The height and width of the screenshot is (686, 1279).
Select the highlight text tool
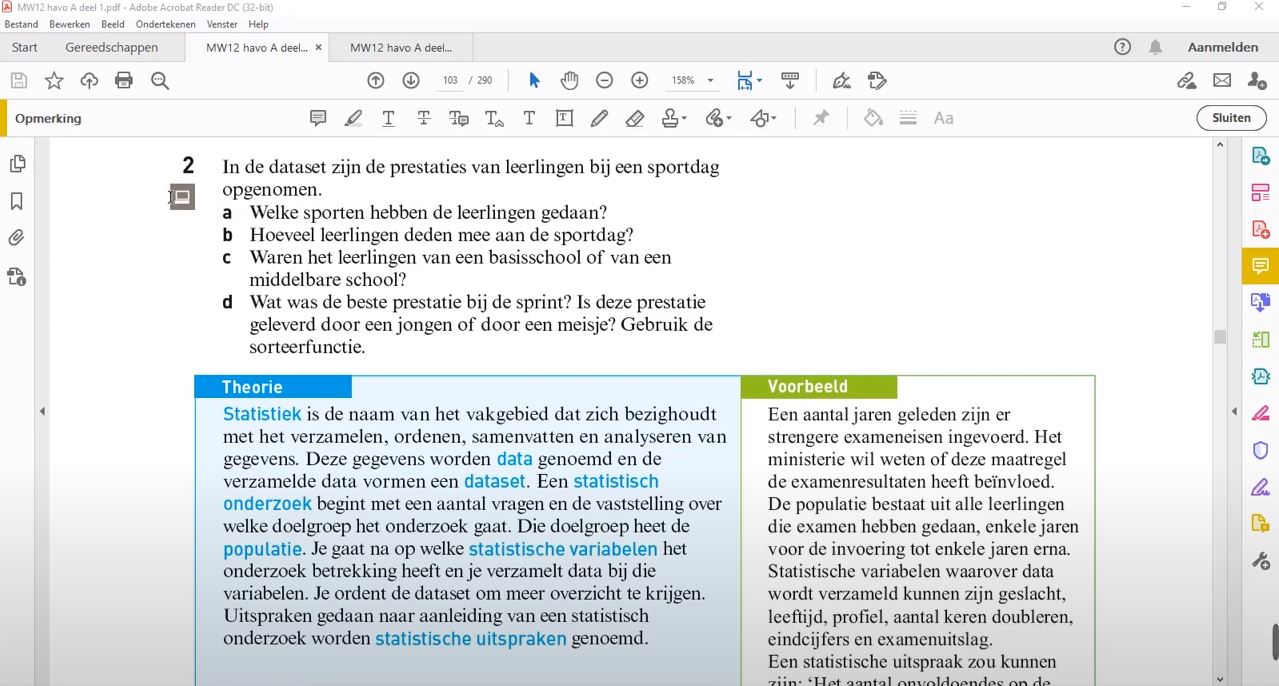(353, 118)
